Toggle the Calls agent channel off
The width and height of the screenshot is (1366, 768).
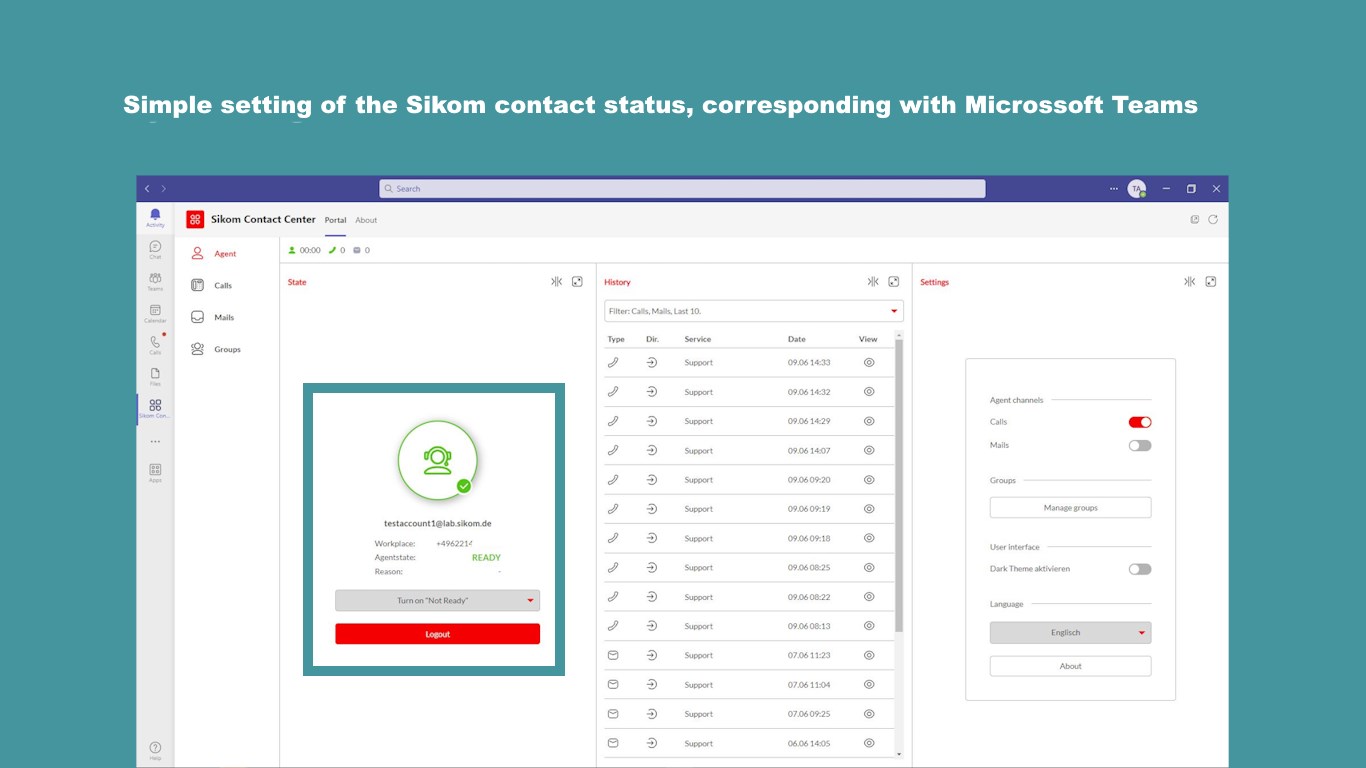click(1140, 422)
